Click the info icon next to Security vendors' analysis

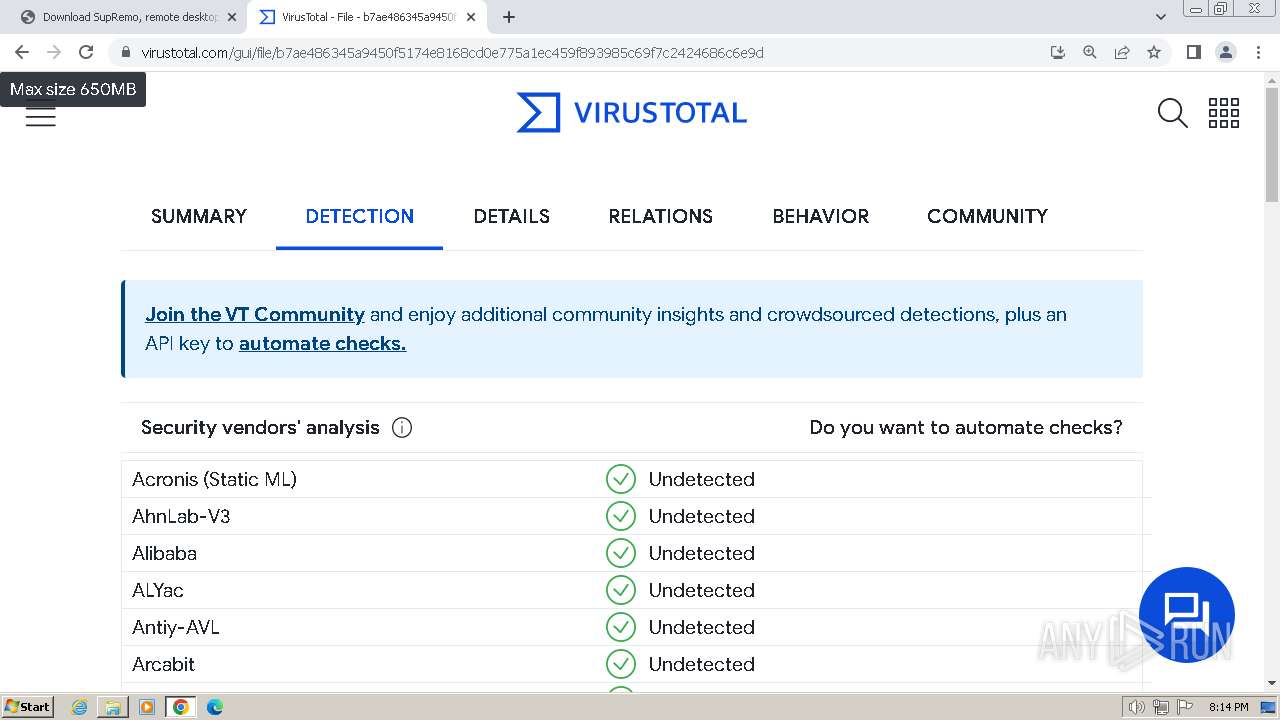[402, 428]
